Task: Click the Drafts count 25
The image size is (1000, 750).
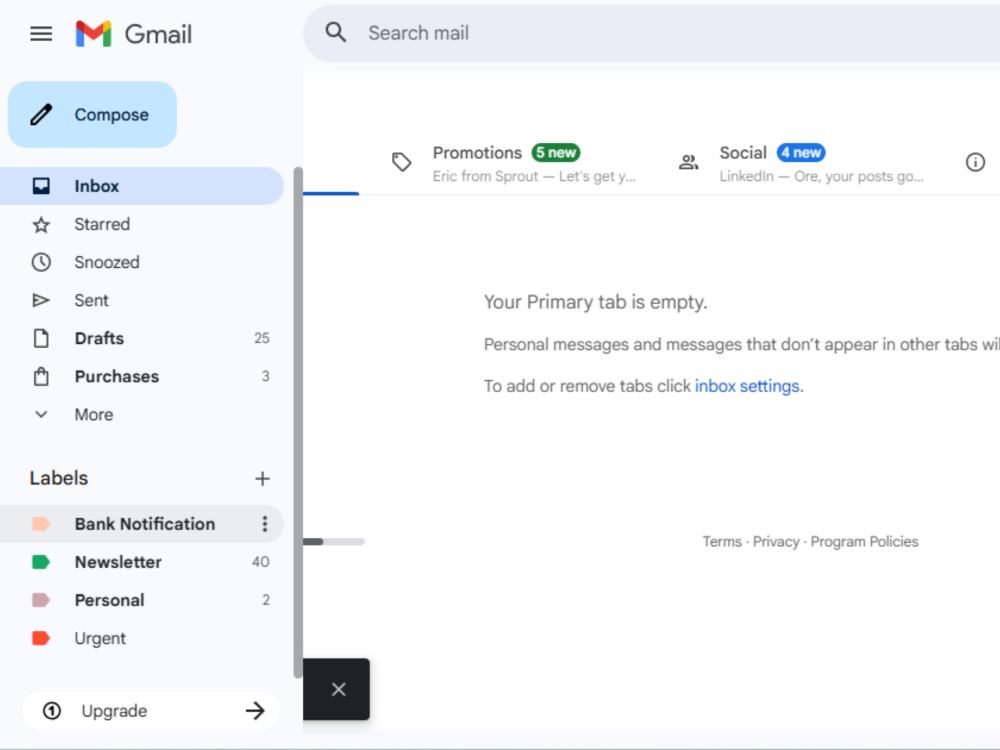Action: 261,338
